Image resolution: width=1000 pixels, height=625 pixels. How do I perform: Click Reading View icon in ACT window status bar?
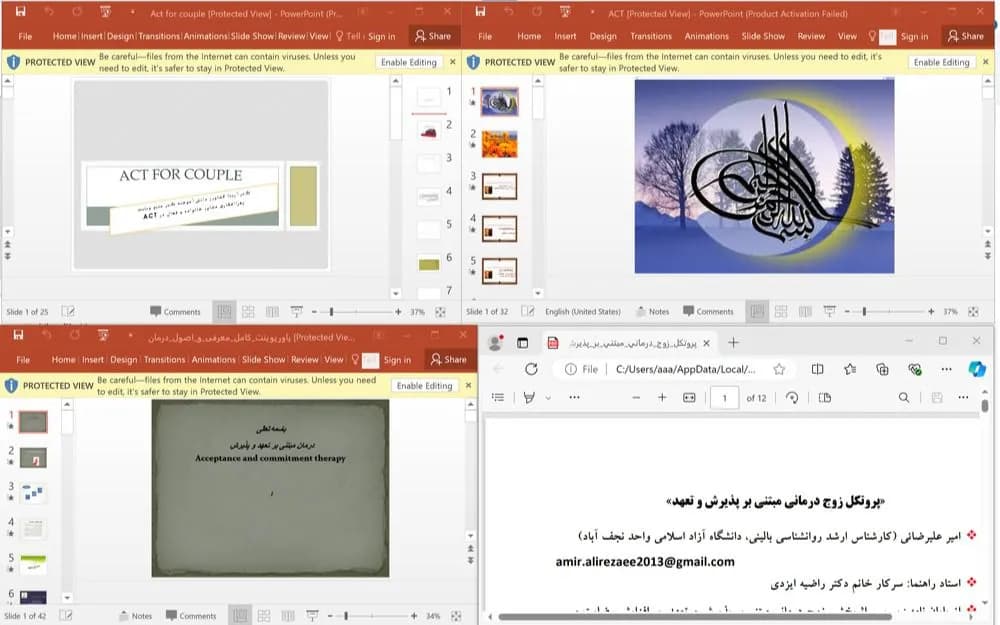coord(805,312)
